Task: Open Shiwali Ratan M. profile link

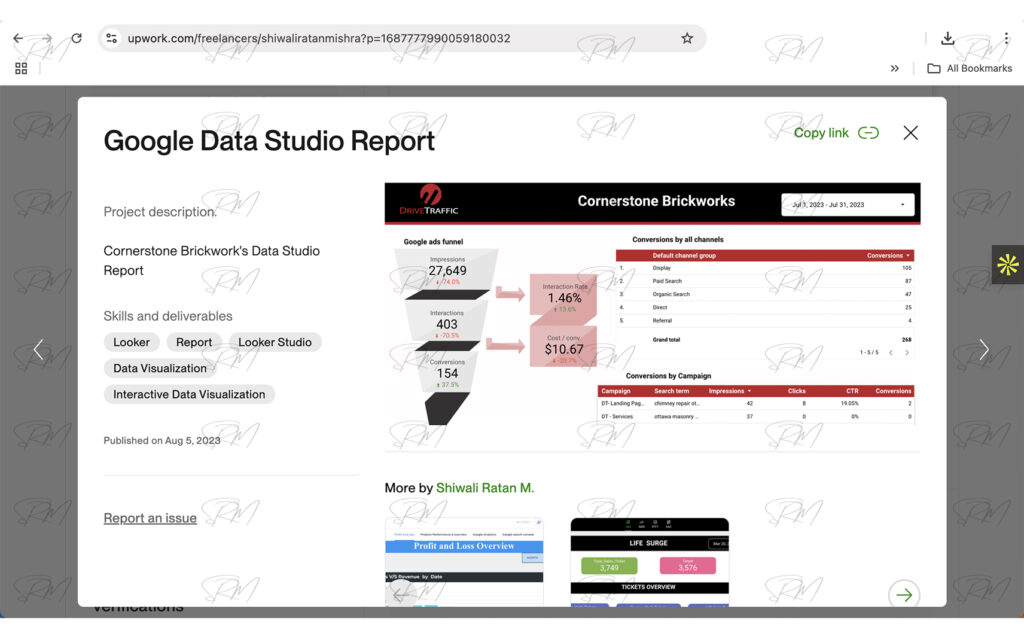Action: (485, 487)
